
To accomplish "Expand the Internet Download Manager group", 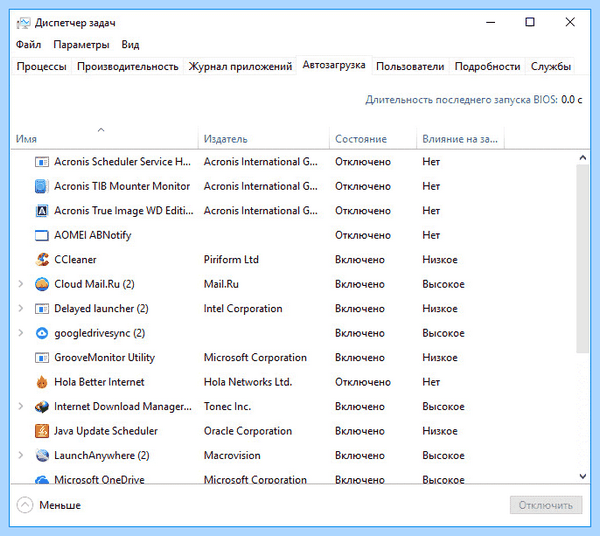I will 21,406.
